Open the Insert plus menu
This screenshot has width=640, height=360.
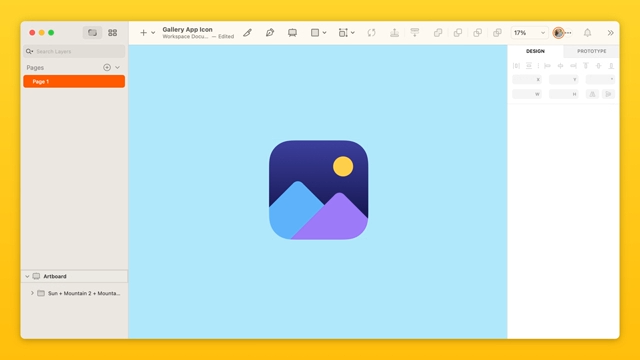(x=143, y=33)
